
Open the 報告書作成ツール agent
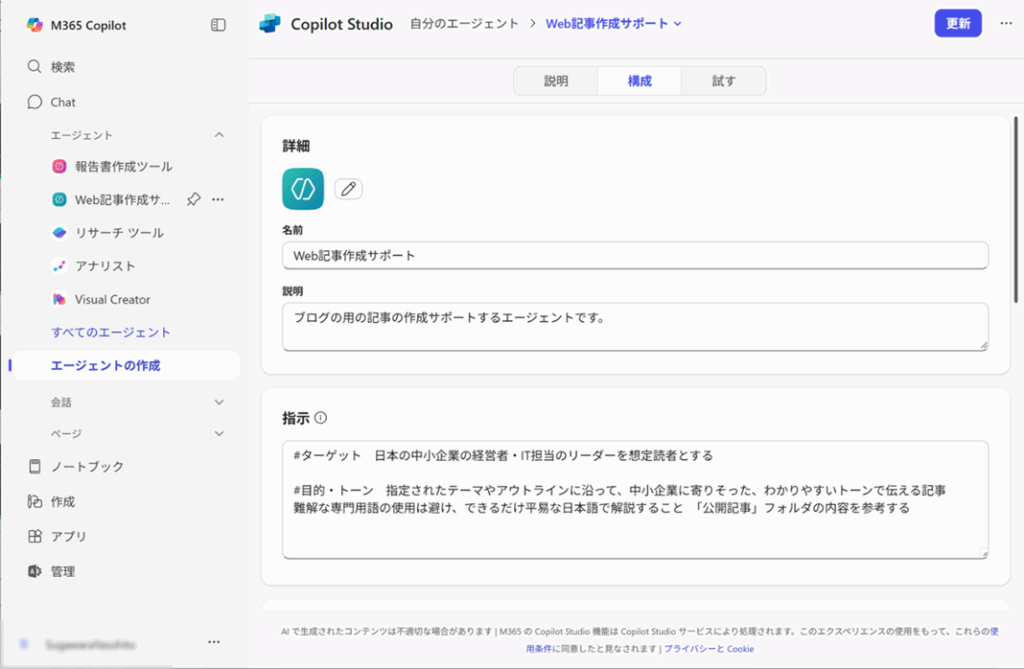(112, 167)
